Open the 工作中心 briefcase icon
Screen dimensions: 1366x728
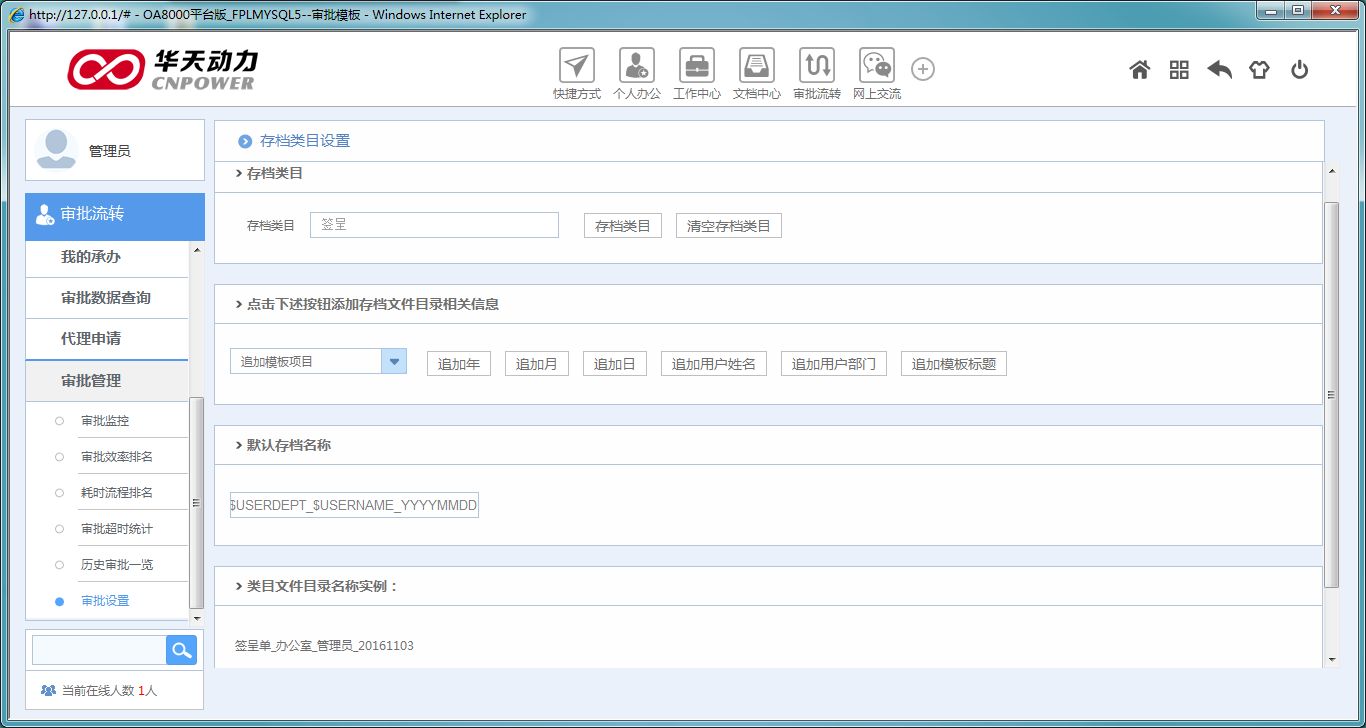pyautogui.click(x=696, y=67)
